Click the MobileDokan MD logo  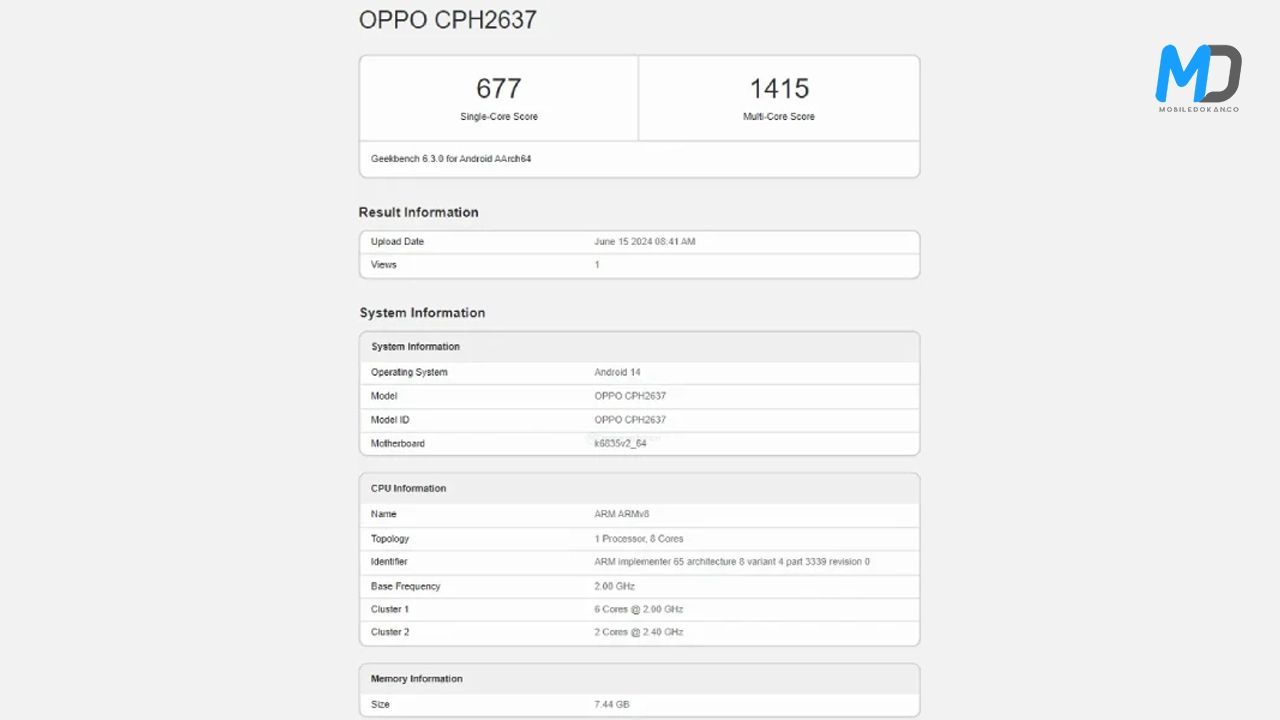(x=1198, y=77)
